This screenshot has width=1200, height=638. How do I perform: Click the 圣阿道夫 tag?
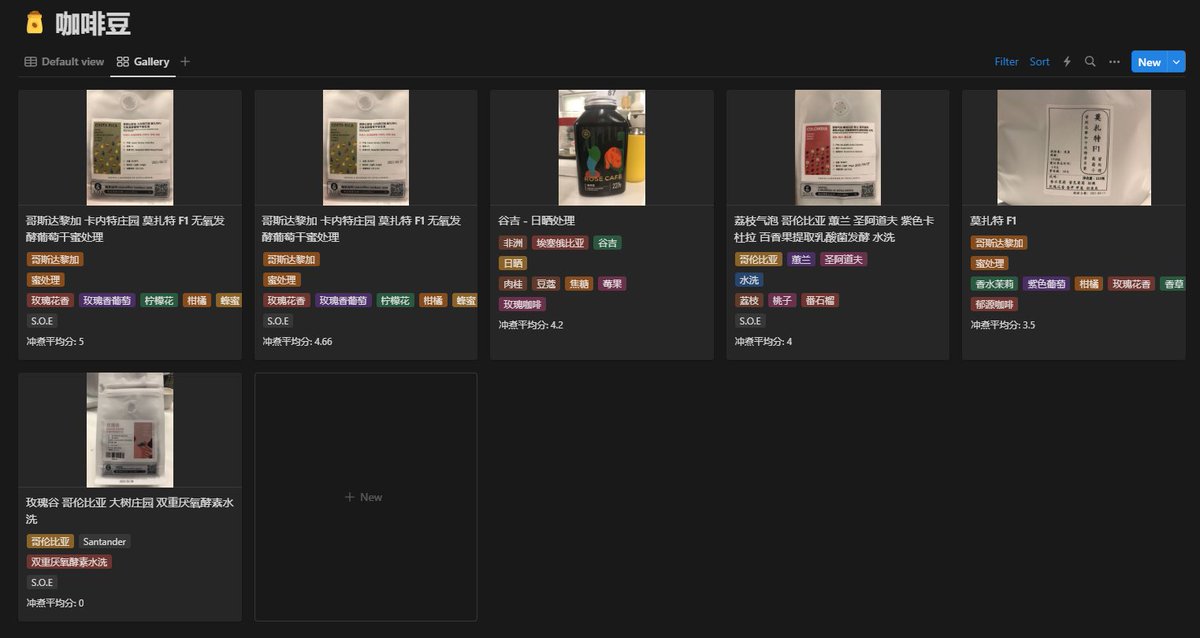844,260
